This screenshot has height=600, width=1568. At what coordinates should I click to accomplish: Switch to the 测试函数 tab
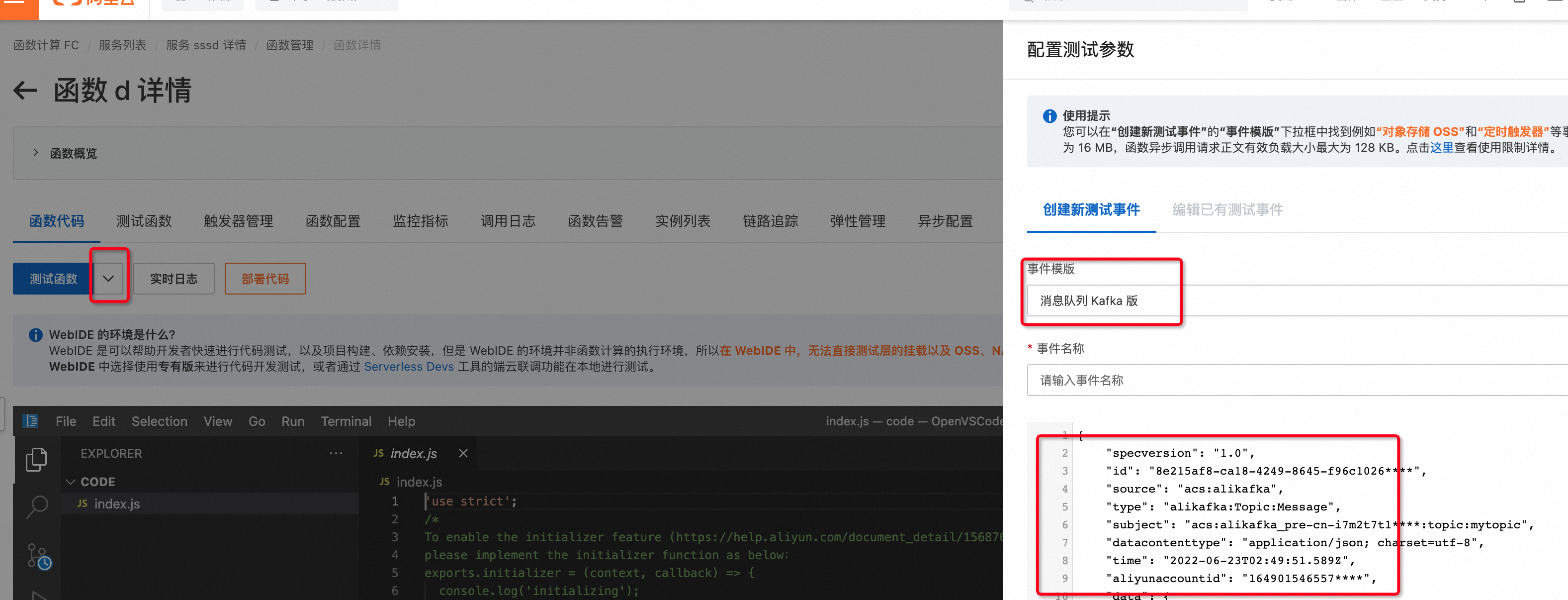pos(144,221)
